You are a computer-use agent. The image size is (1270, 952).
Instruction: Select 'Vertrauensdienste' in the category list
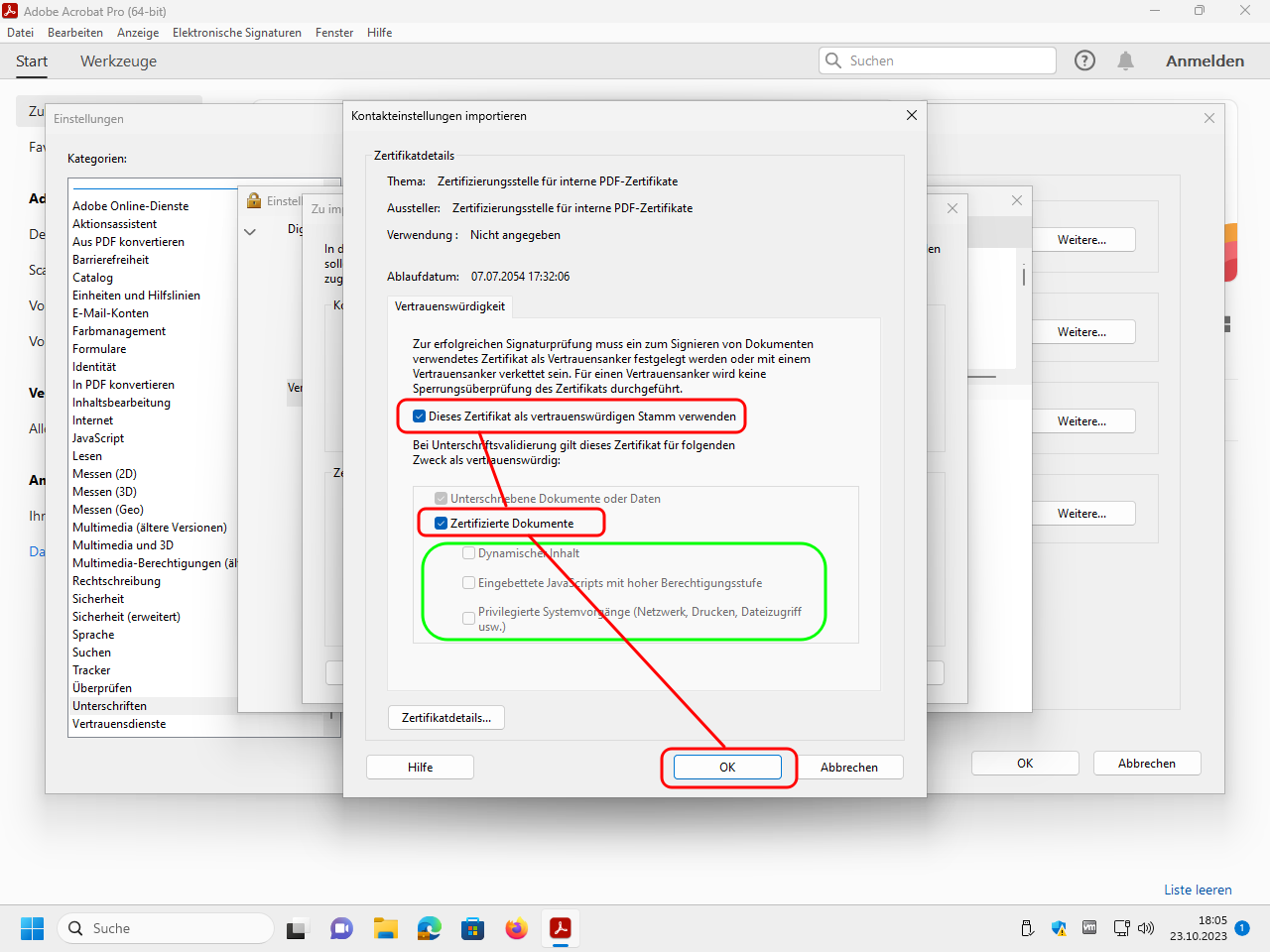click(x=119, y=724)
